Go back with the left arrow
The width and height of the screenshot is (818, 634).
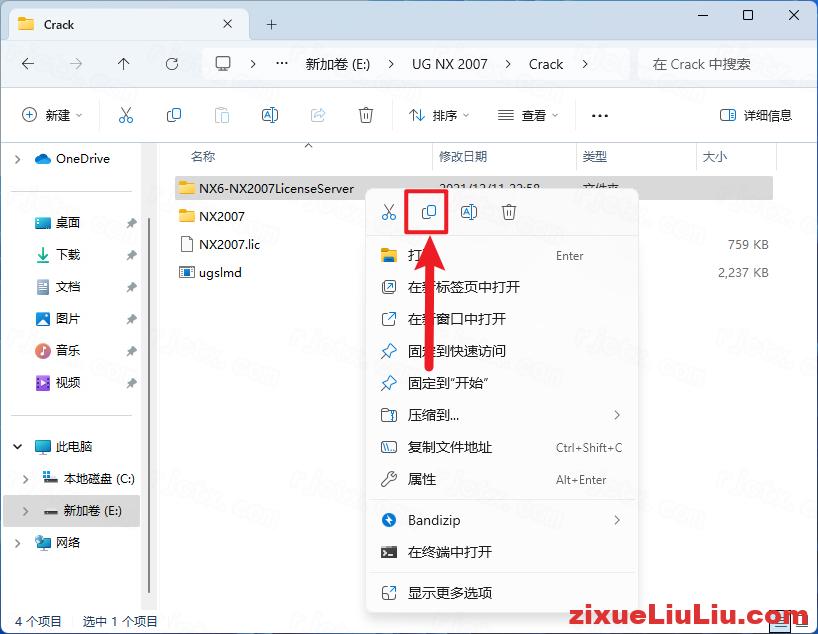28,64
